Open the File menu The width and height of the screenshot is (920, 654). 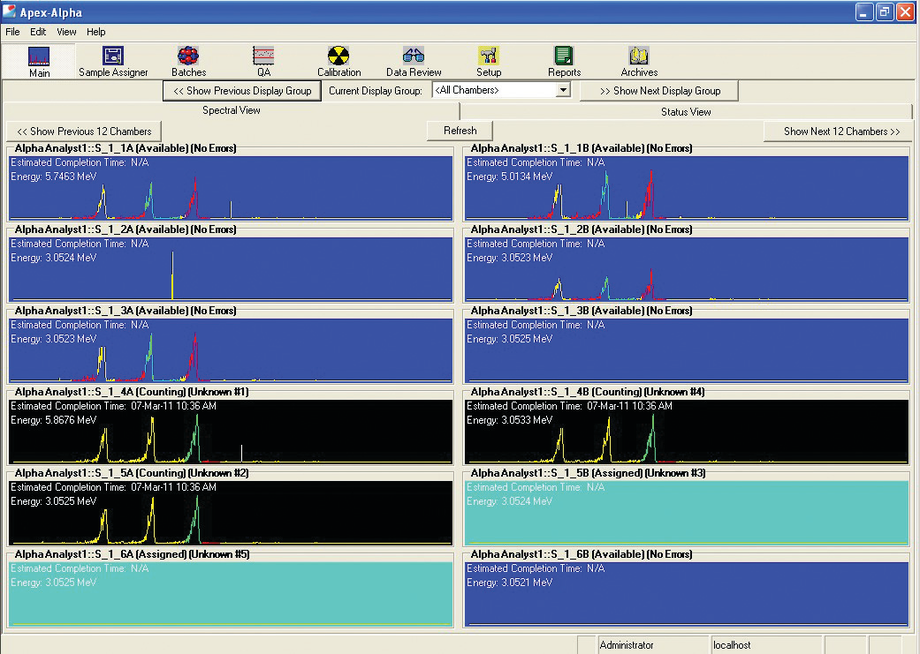pyautogui.click(x=12, y=31)
